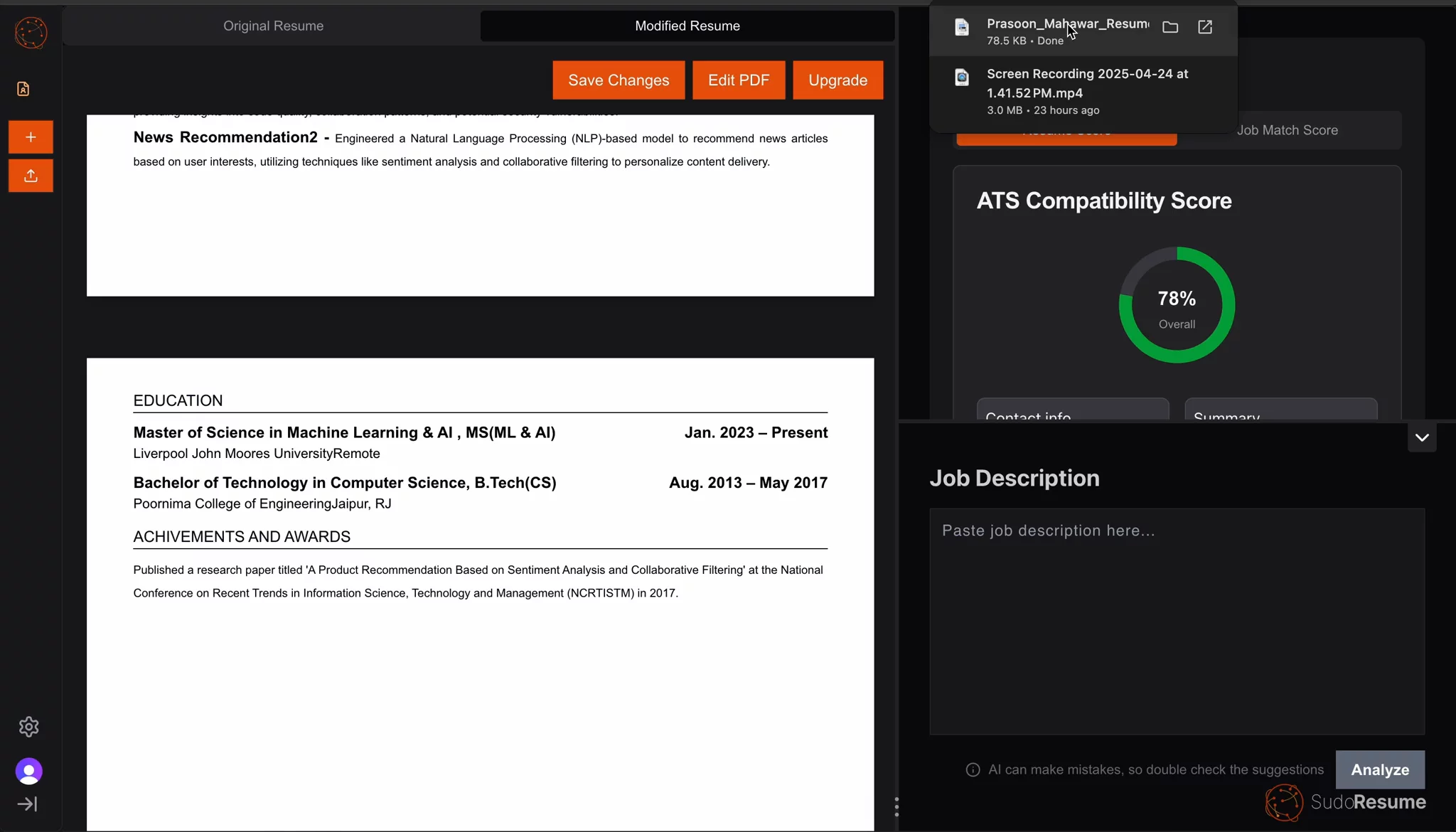Show Prasoon_Mahawar_Resume in folder
This screenshot has height=832, width=1456.
click(1170, 27)
